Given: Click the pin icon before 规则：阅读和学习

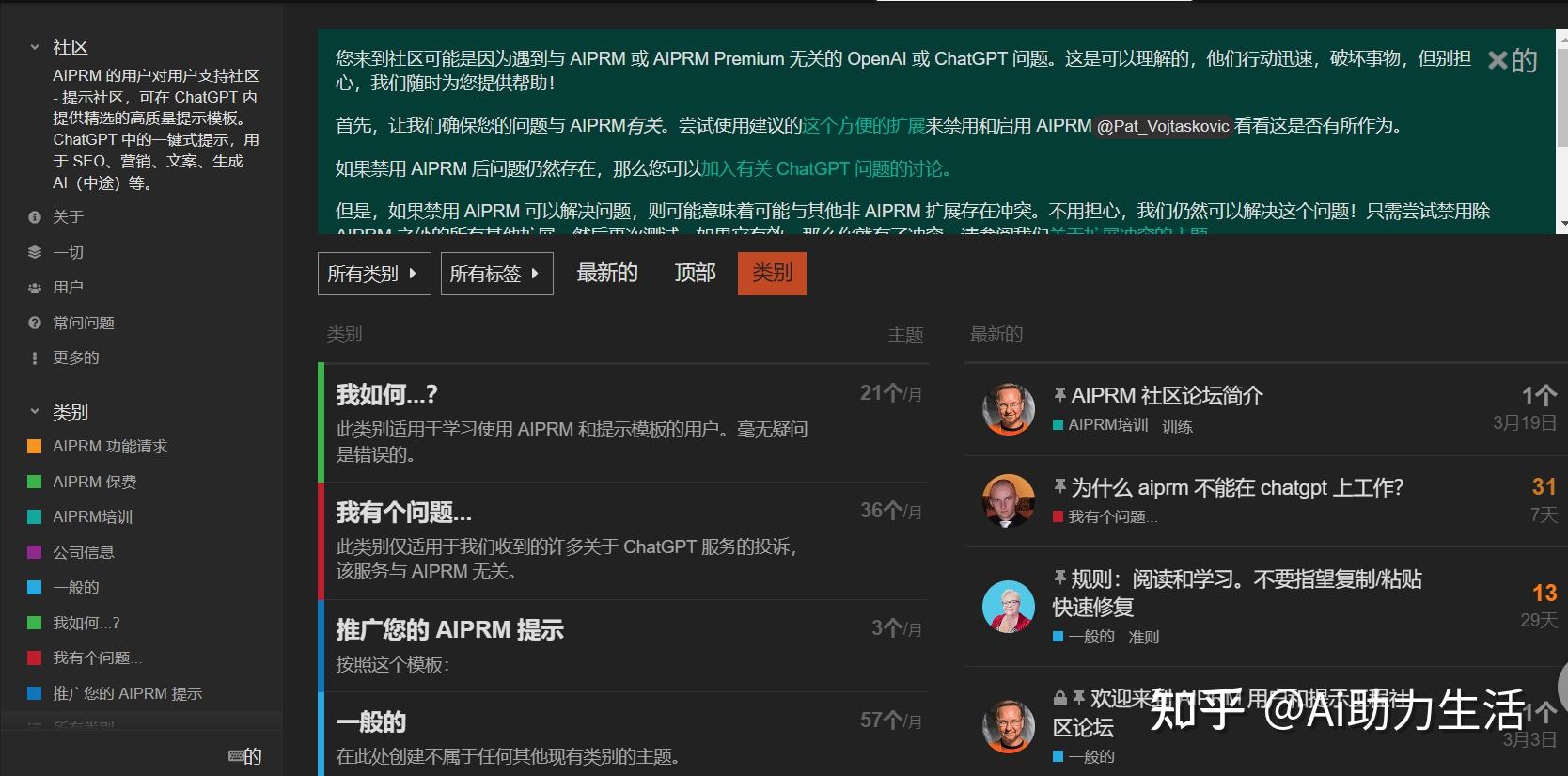Looking at the screenshot, I should 1059,578.
